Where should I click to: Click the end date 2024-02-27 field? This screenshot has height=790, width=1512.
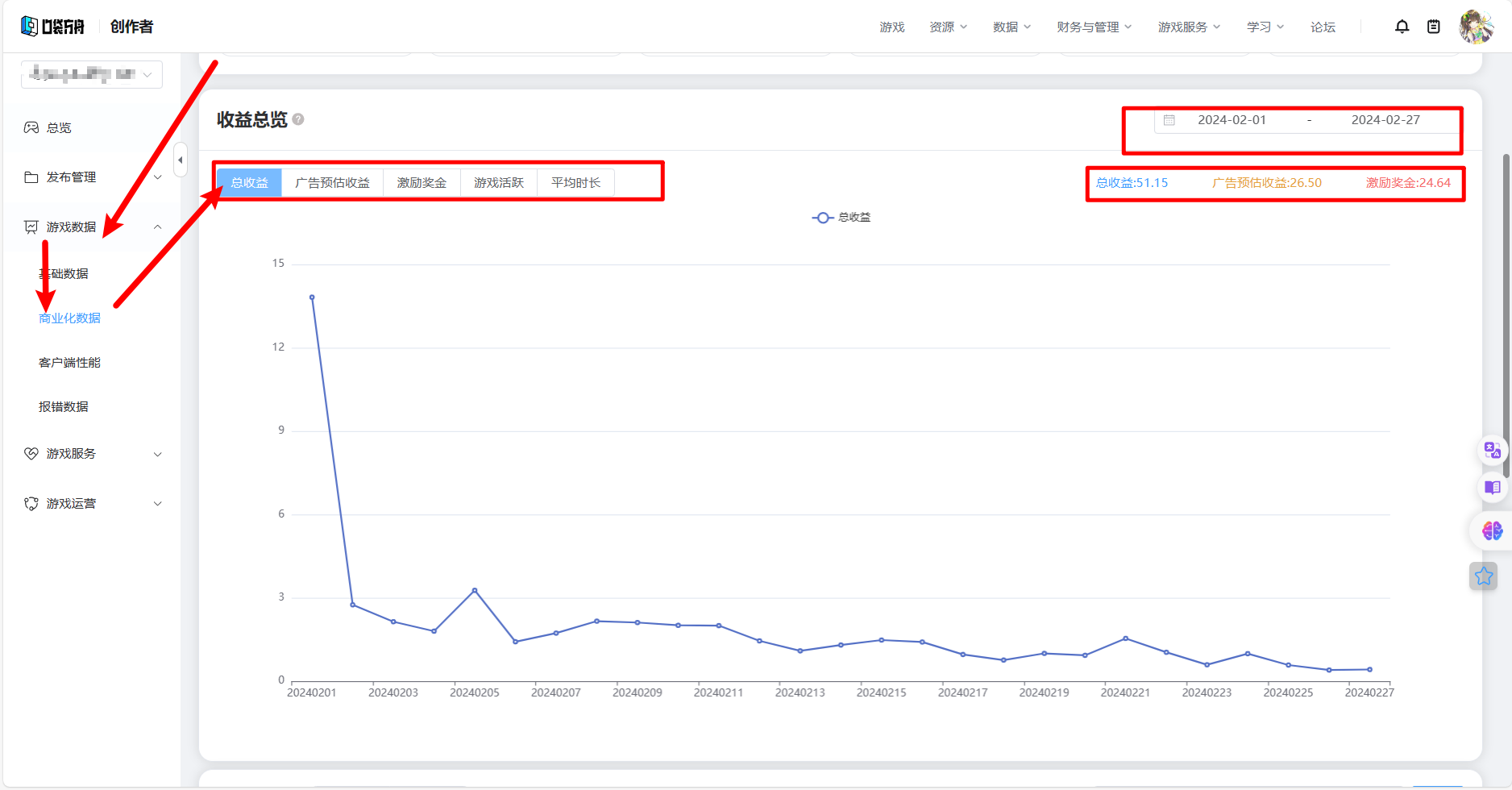[x=1385, y=120]
